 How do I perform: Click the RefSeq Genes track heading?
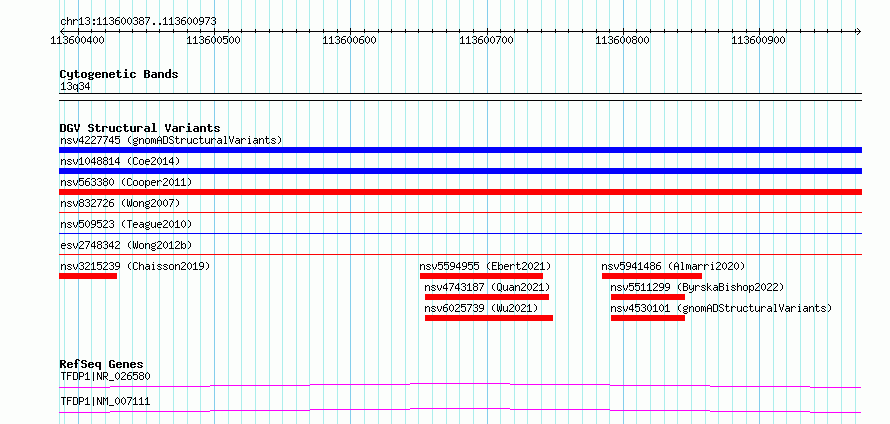(x=102, y=364)
